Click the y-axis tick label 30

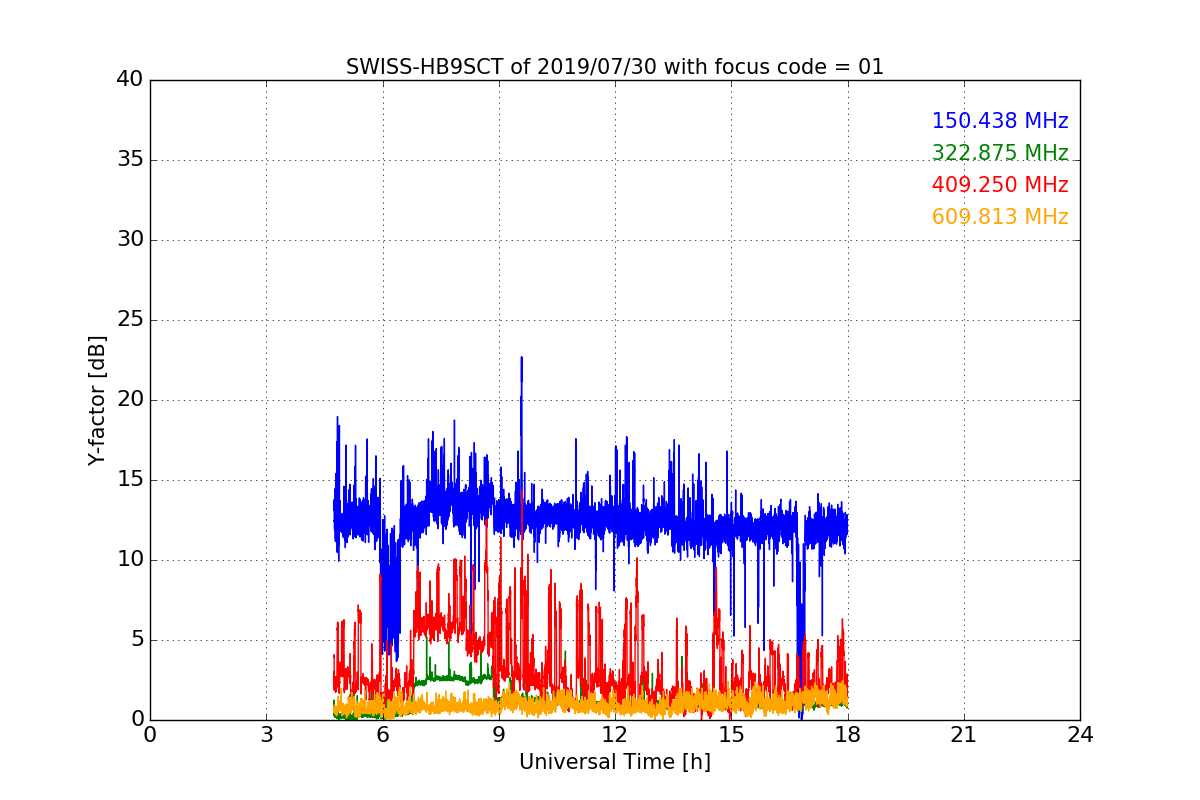coord(129,240)
